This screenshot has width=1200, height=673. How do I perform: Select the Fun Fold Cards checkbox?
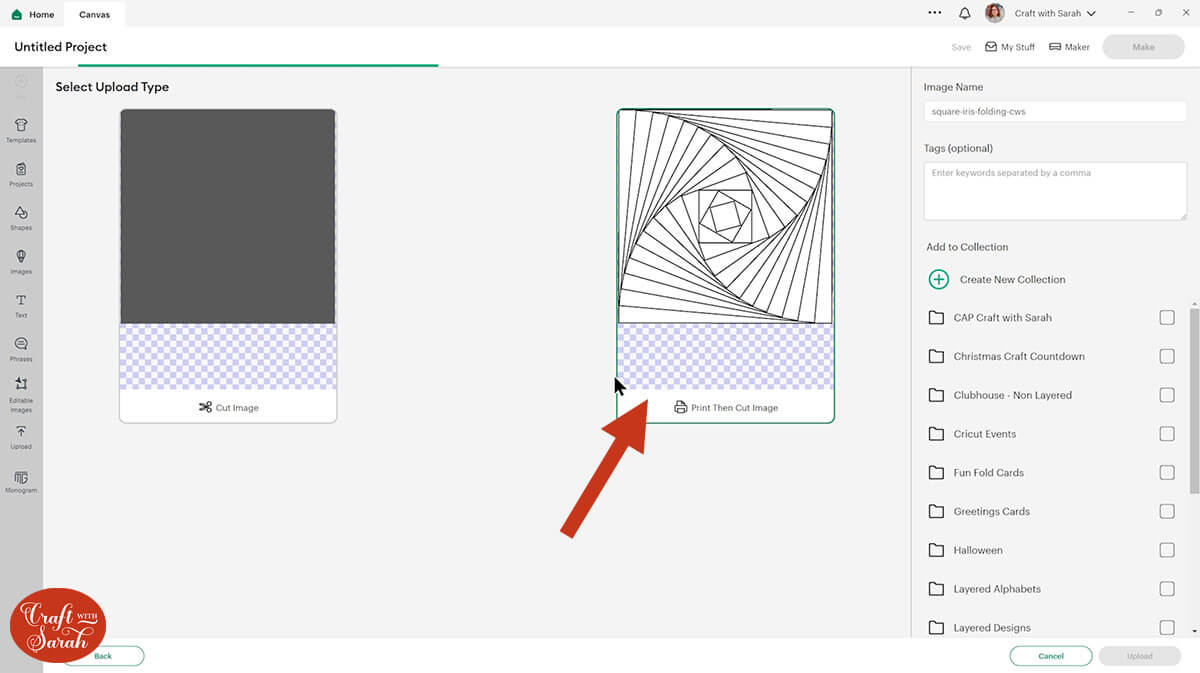tap(1167, 473)
